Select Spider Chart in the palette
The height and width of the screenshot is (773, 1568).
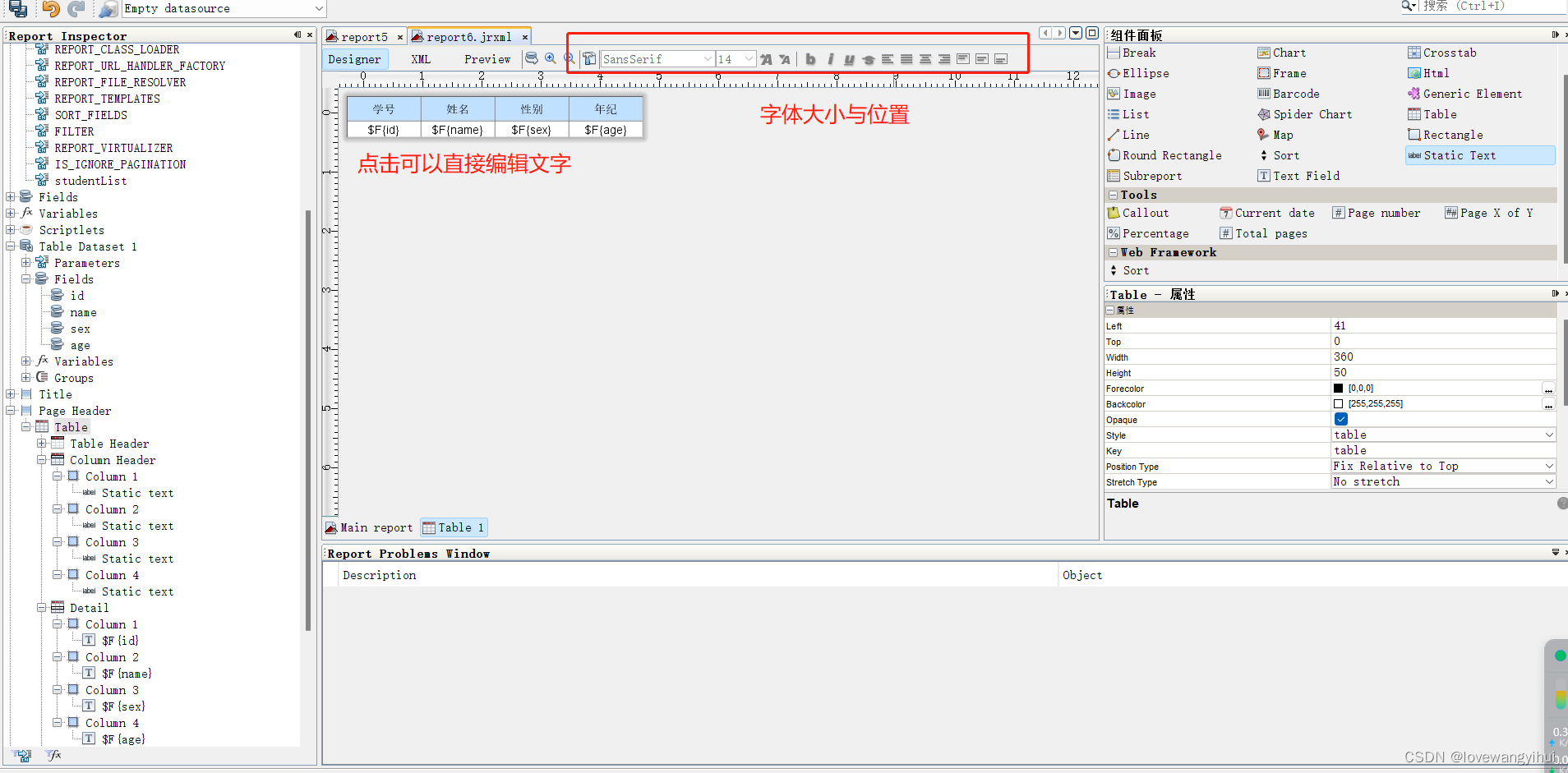click(x=1304, y=114)
